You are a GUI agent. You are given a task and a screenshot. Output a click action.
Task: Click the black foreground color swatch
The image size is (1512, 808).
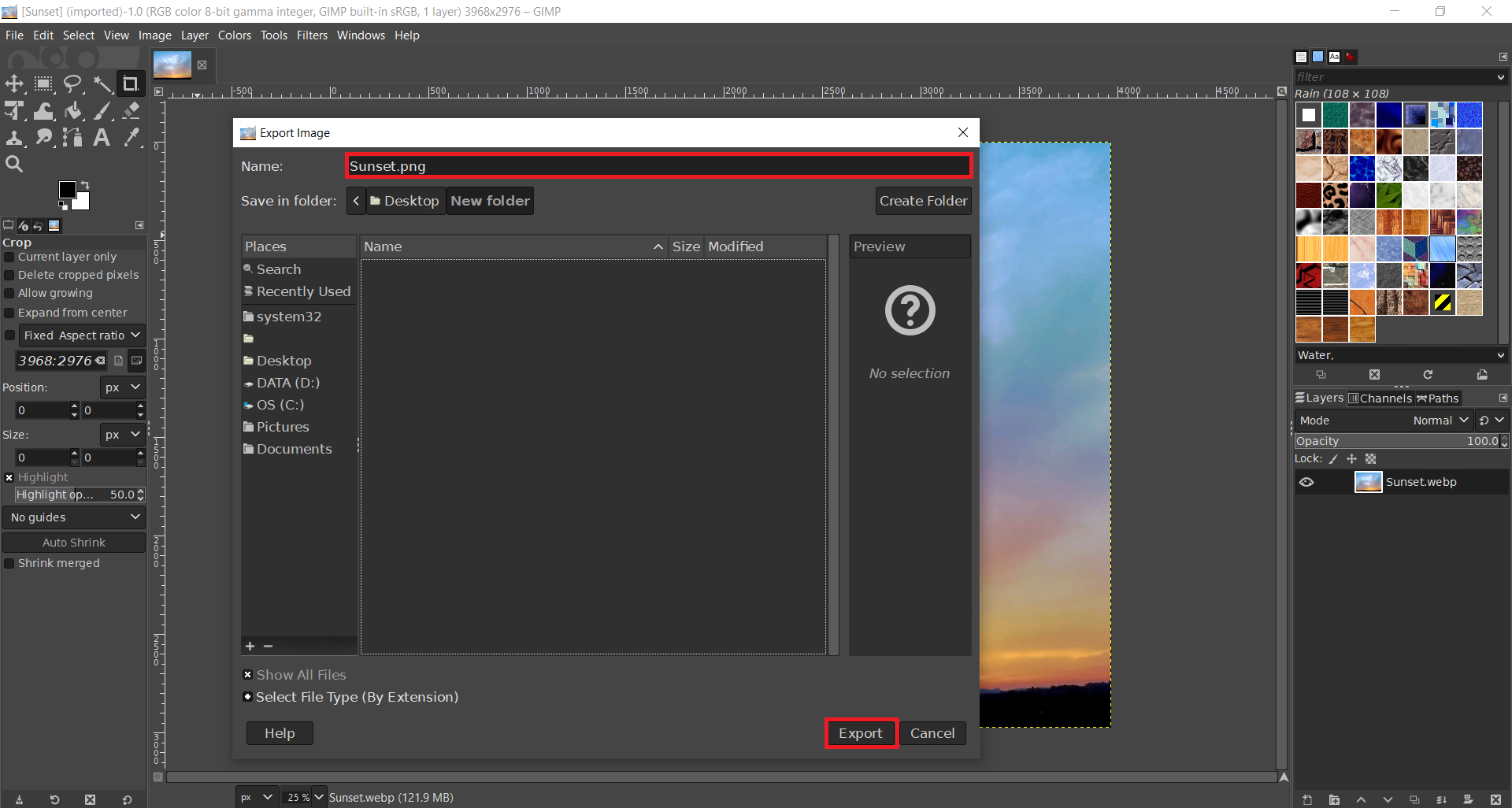point(68,190)
